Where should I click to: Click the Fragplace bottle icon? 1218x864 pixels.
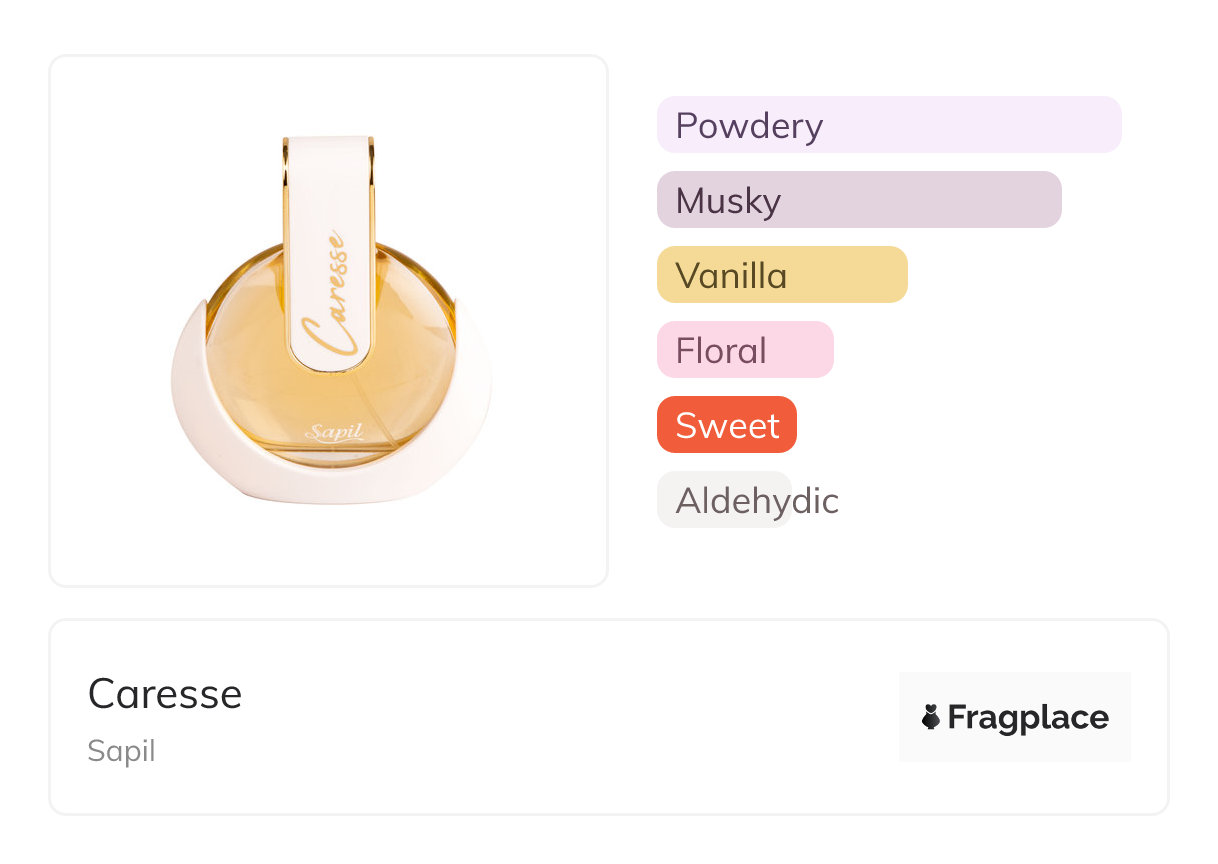tap(931, 717)
